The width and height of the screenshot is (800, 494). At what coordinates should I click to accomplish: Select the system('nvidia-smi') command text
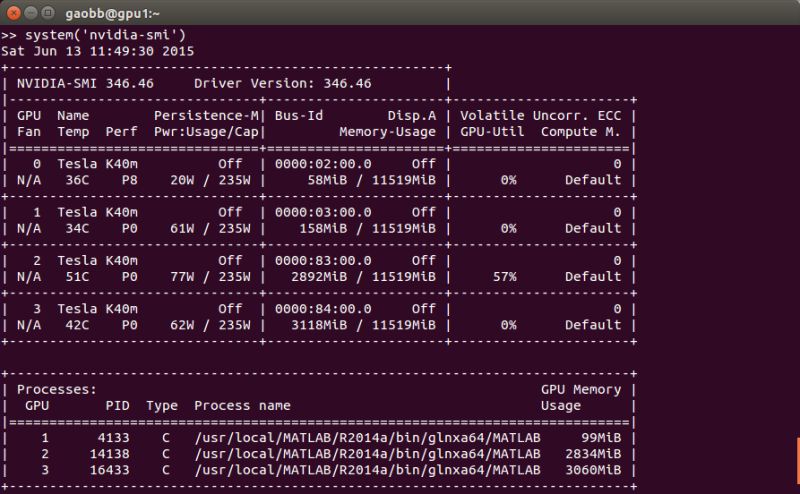pos(106,35)
